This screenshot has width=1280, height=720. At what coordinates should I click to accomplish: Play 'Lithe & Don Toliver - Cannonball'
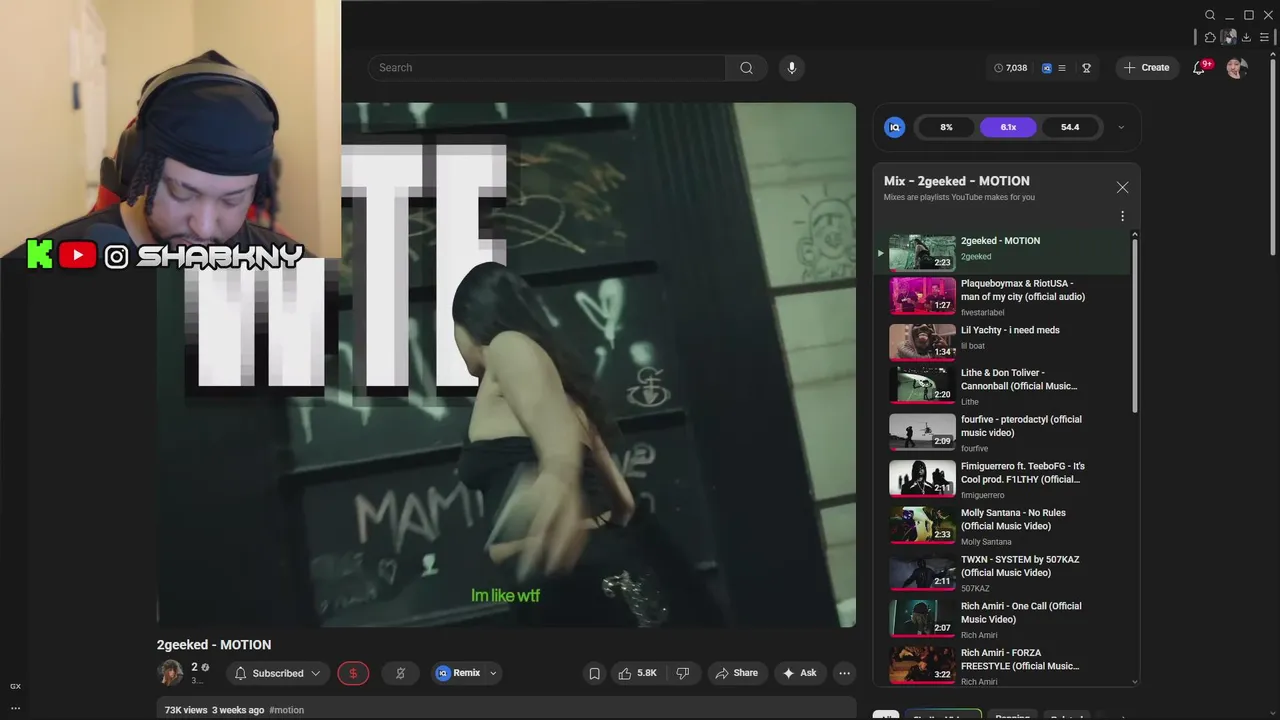1003,386
